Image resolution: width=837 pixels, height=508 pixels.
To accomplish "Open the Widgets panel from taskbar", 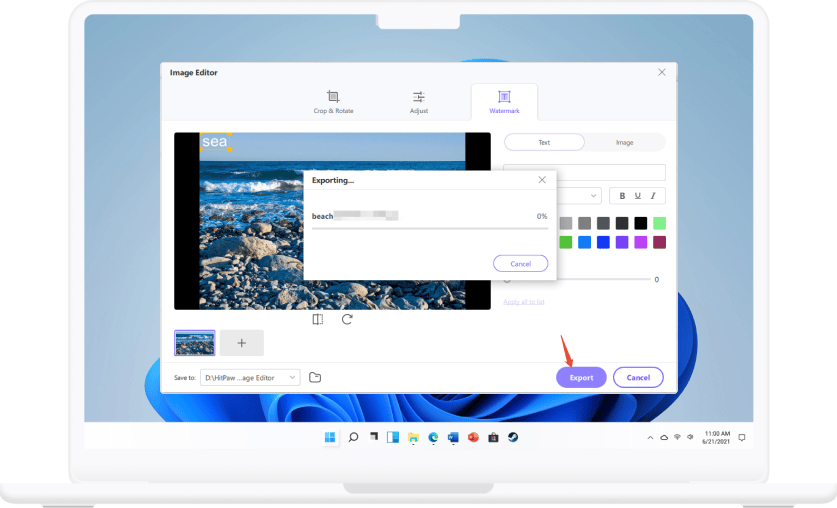I will click(393, 438).
